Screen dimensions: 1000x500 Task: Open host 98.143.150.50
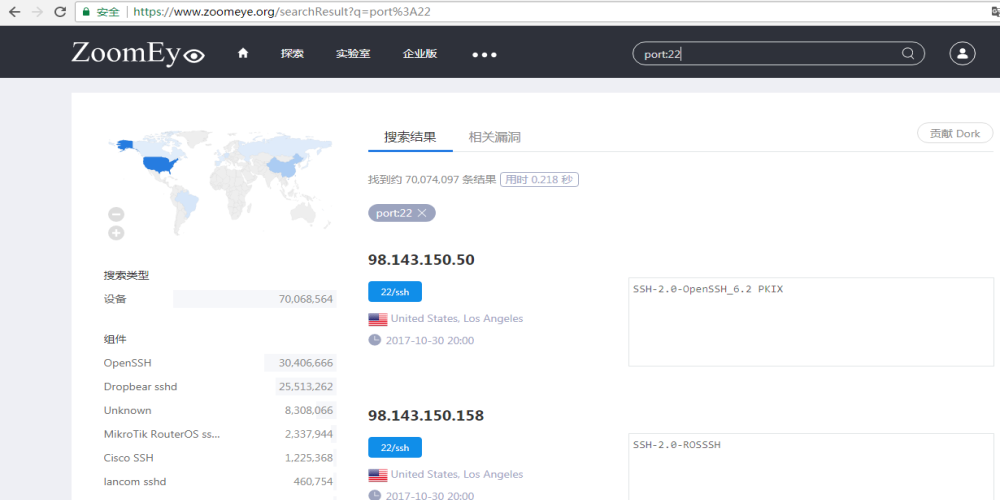click(421, 260)
